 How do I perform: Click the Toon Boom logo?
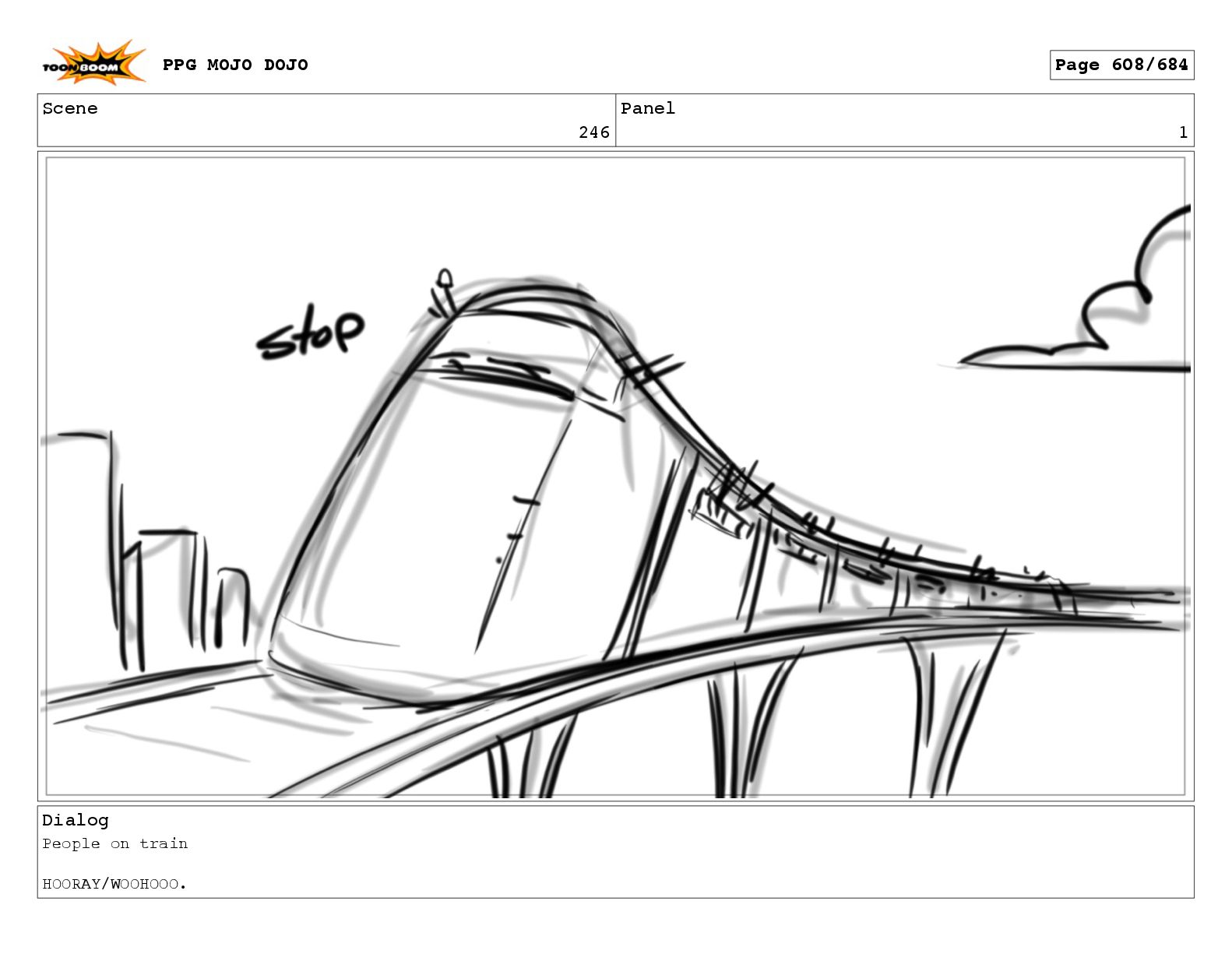tap(93, 64)
